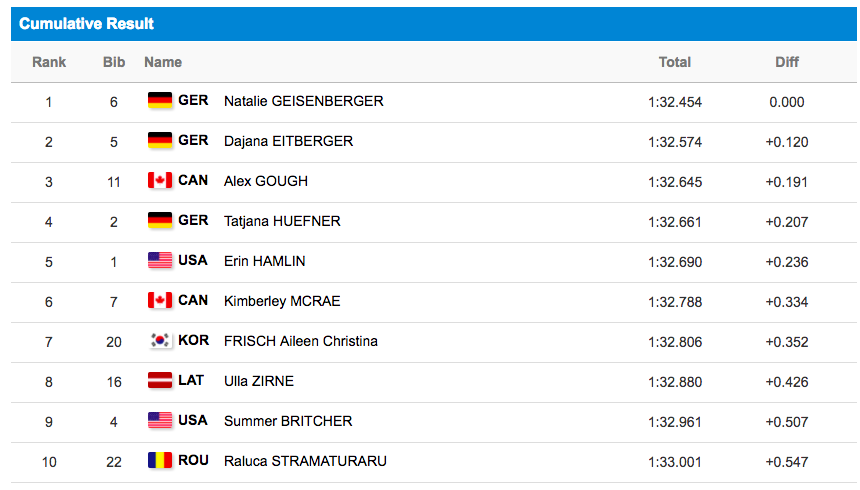Click the Name column header
Screen dimensions: 860x490
coord(163,62)
